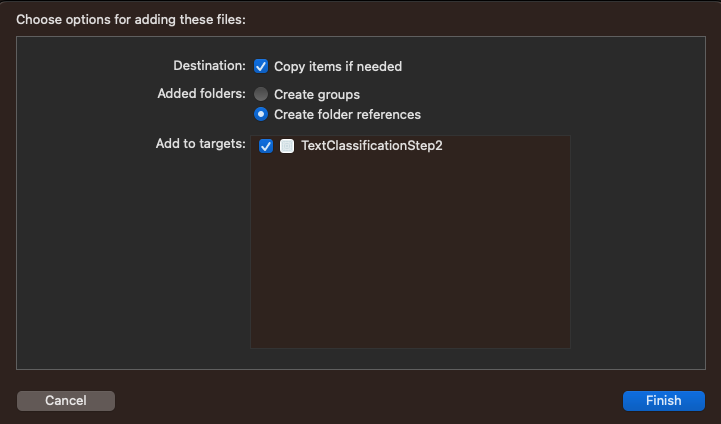
Task: Dismiss the dialog with Cancel
Action: 66,400
